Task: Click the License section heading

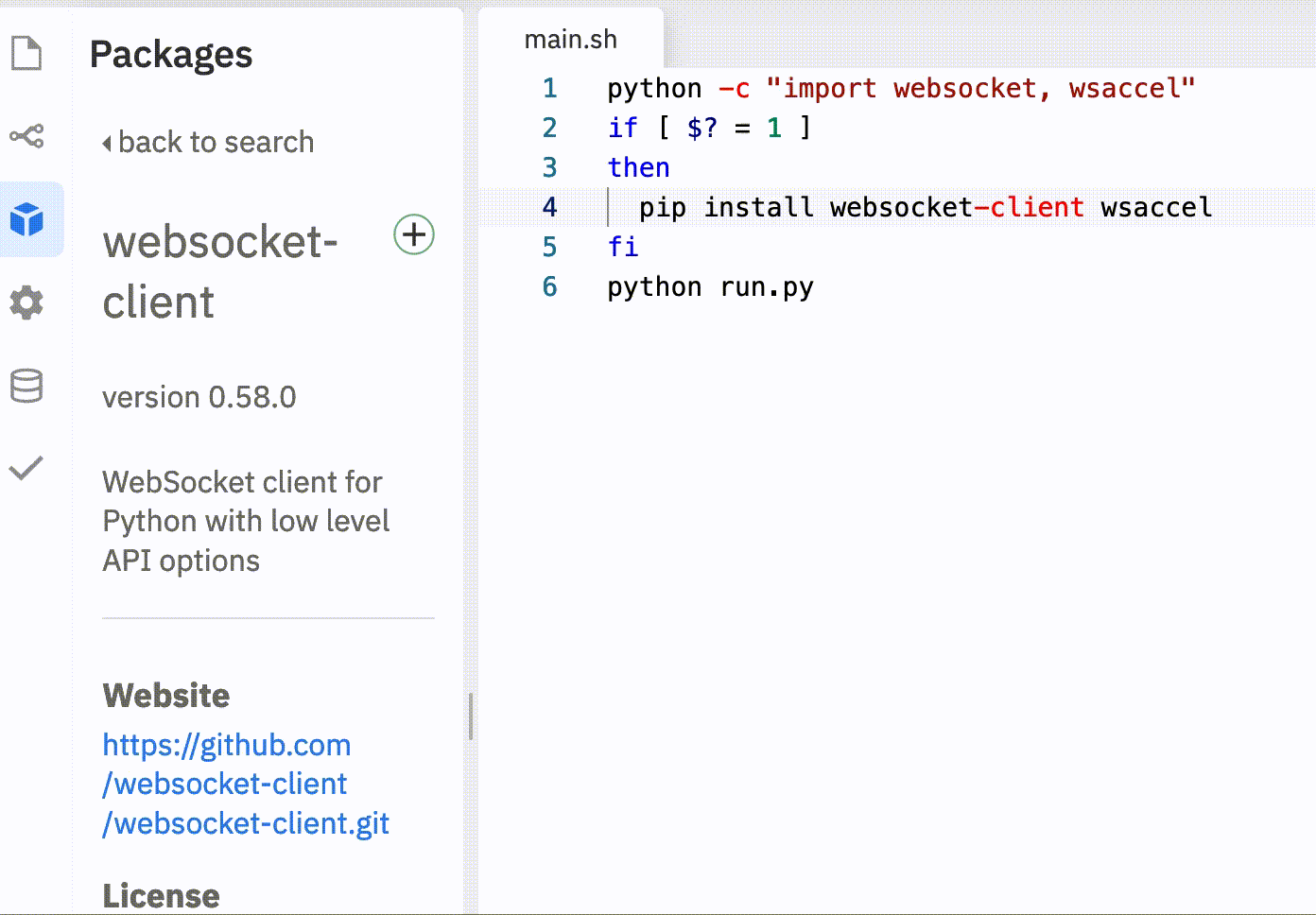Action: (x=161, y=895)
